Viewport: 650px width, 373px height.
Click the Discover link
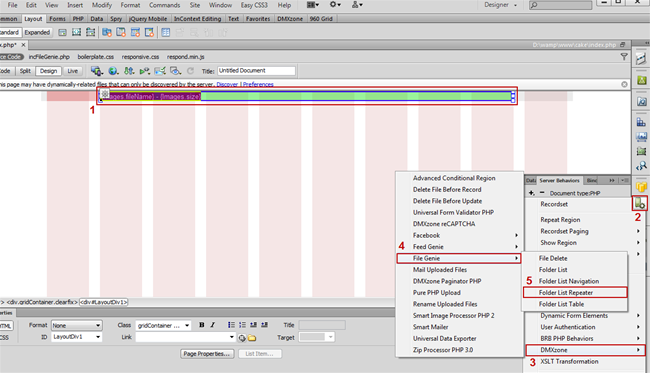click(227, 84)
